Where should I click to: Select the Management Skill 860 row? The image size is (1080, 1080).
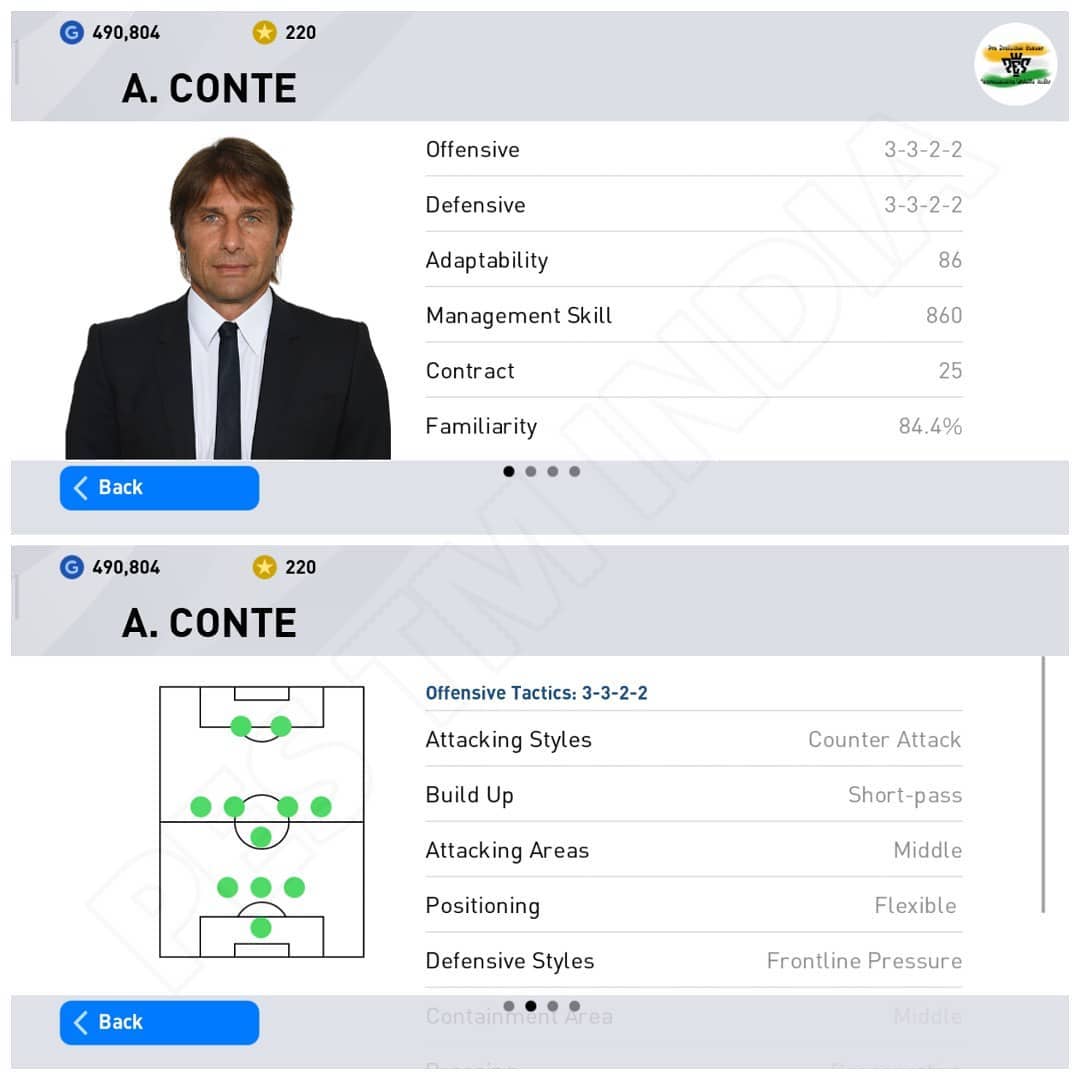tap(694, 315)
